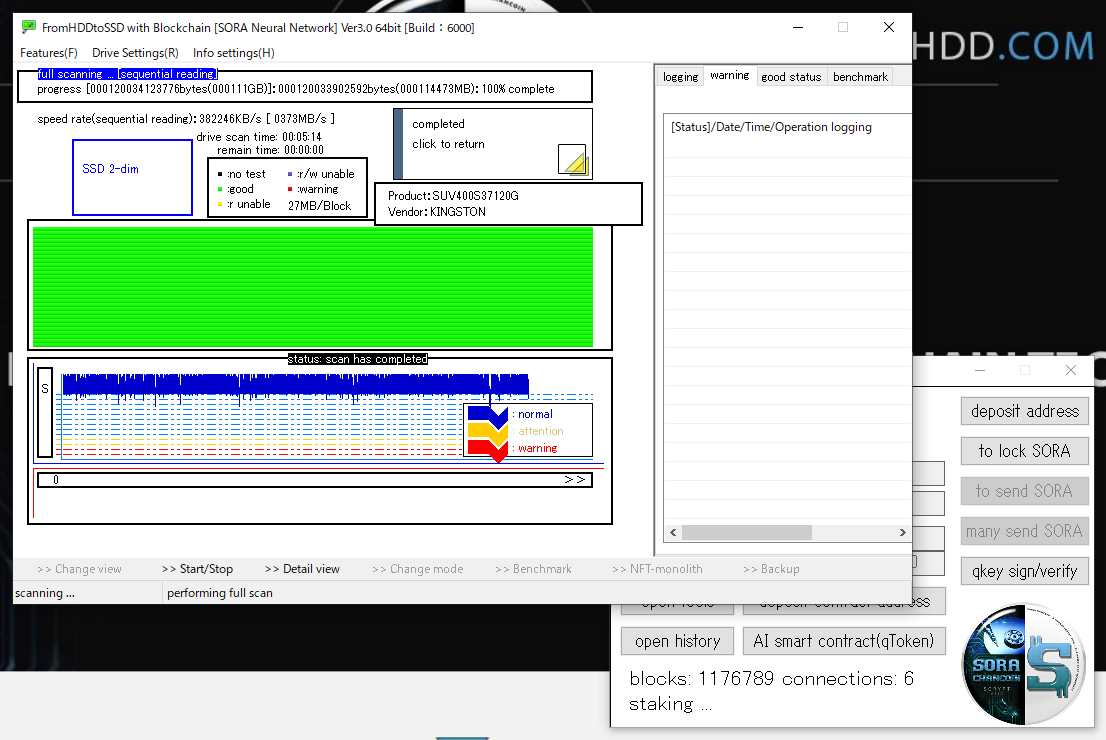Click the >> arrows on the graph position bar
This screenshot has width=1106, height=740.
coord(575,480)
